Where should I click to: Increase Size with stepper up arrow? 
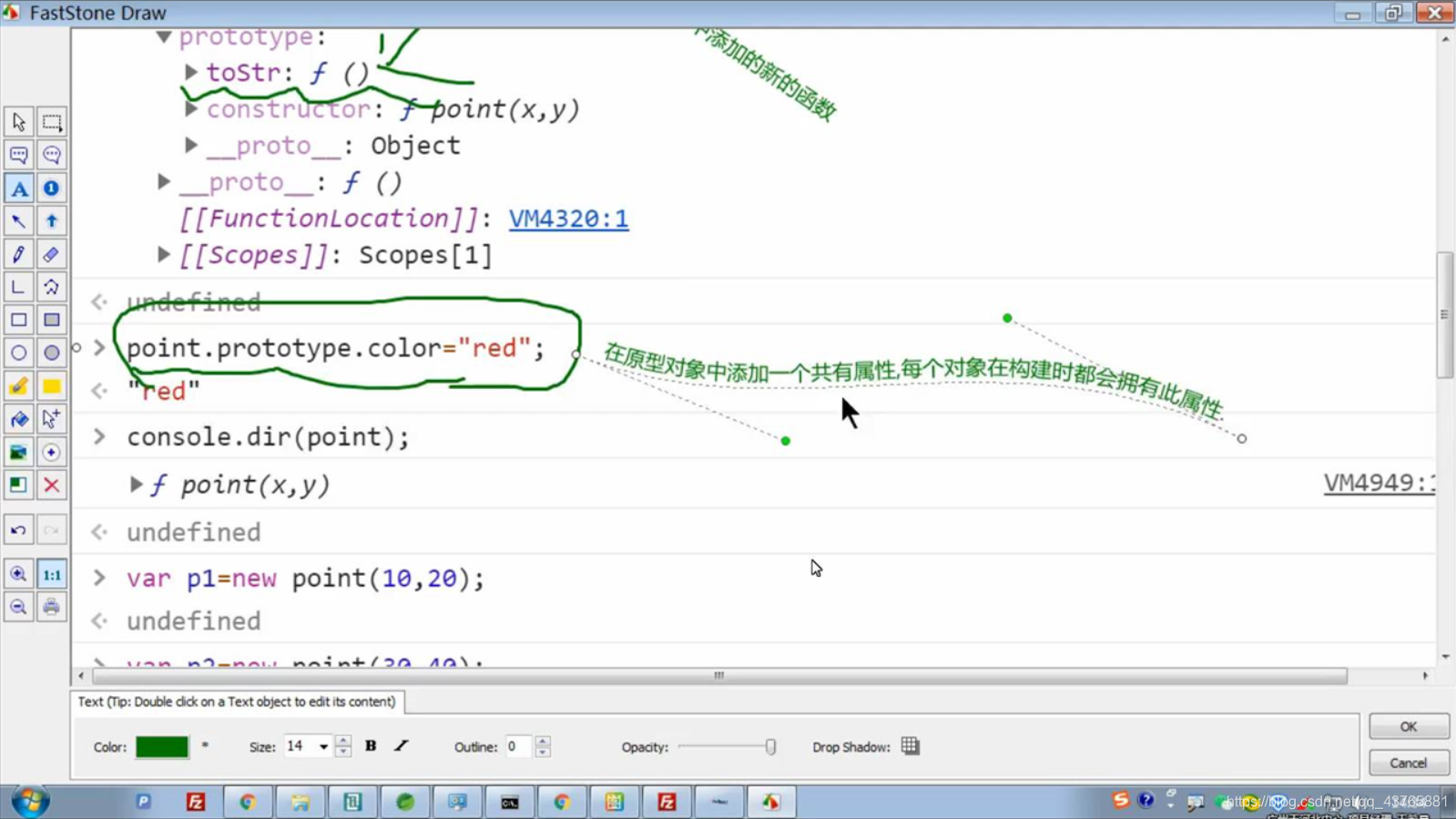click(342, 741)
